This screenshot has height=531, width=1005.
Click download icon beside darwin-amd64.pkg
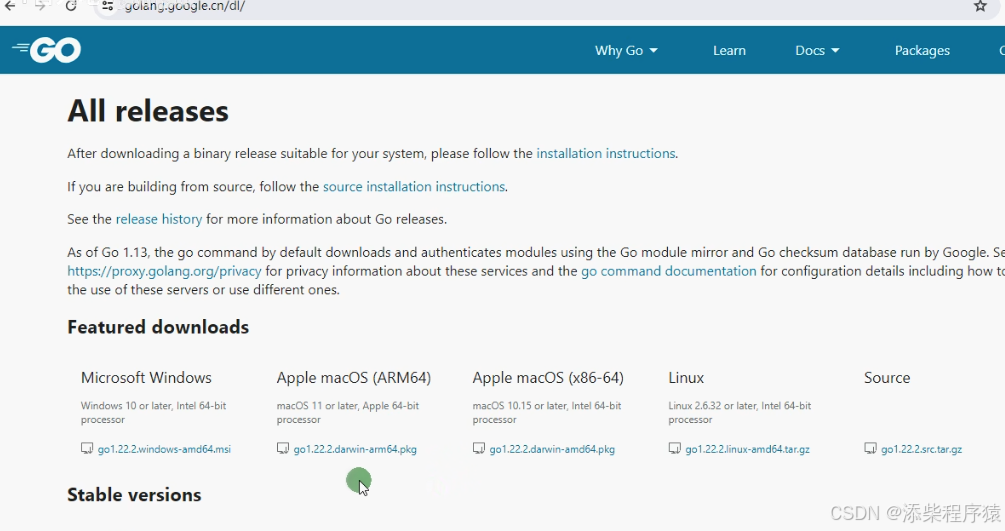coord(479,448)
